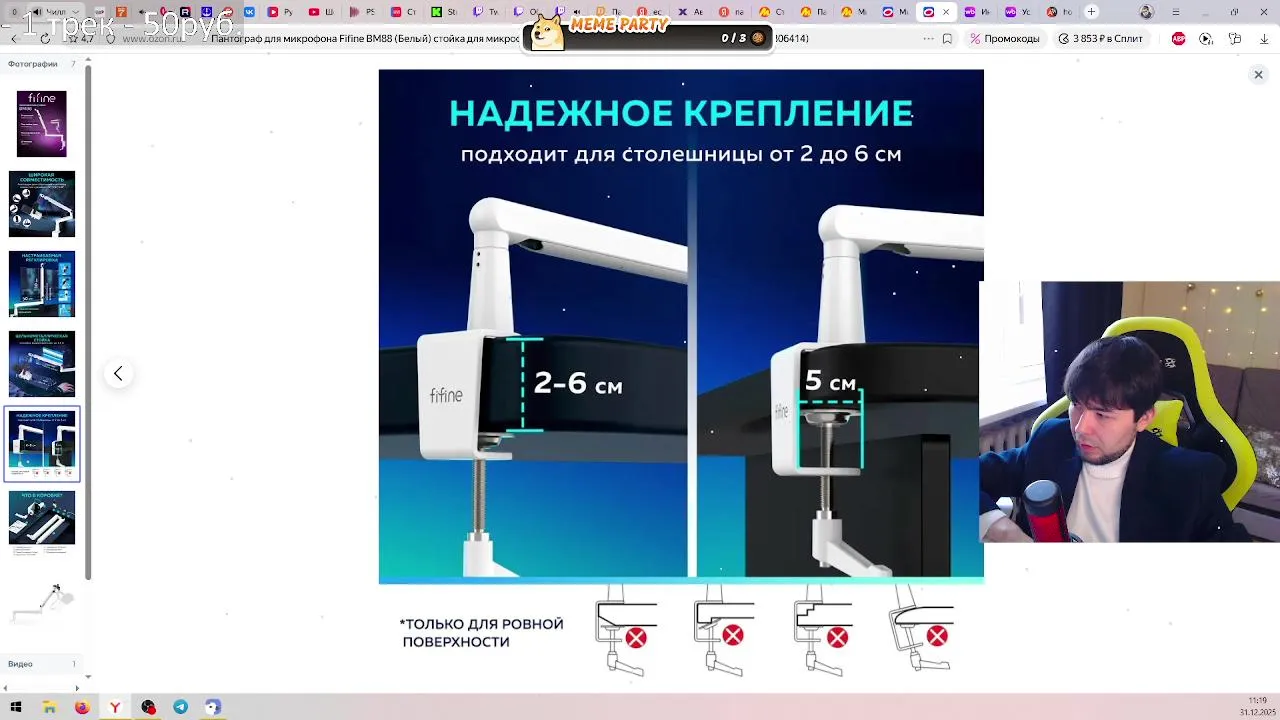This screenshot has width=1280, height=720.
Task: Open Telegram from the taskbar
Action: pyautogui.click(x=180, y=707)
